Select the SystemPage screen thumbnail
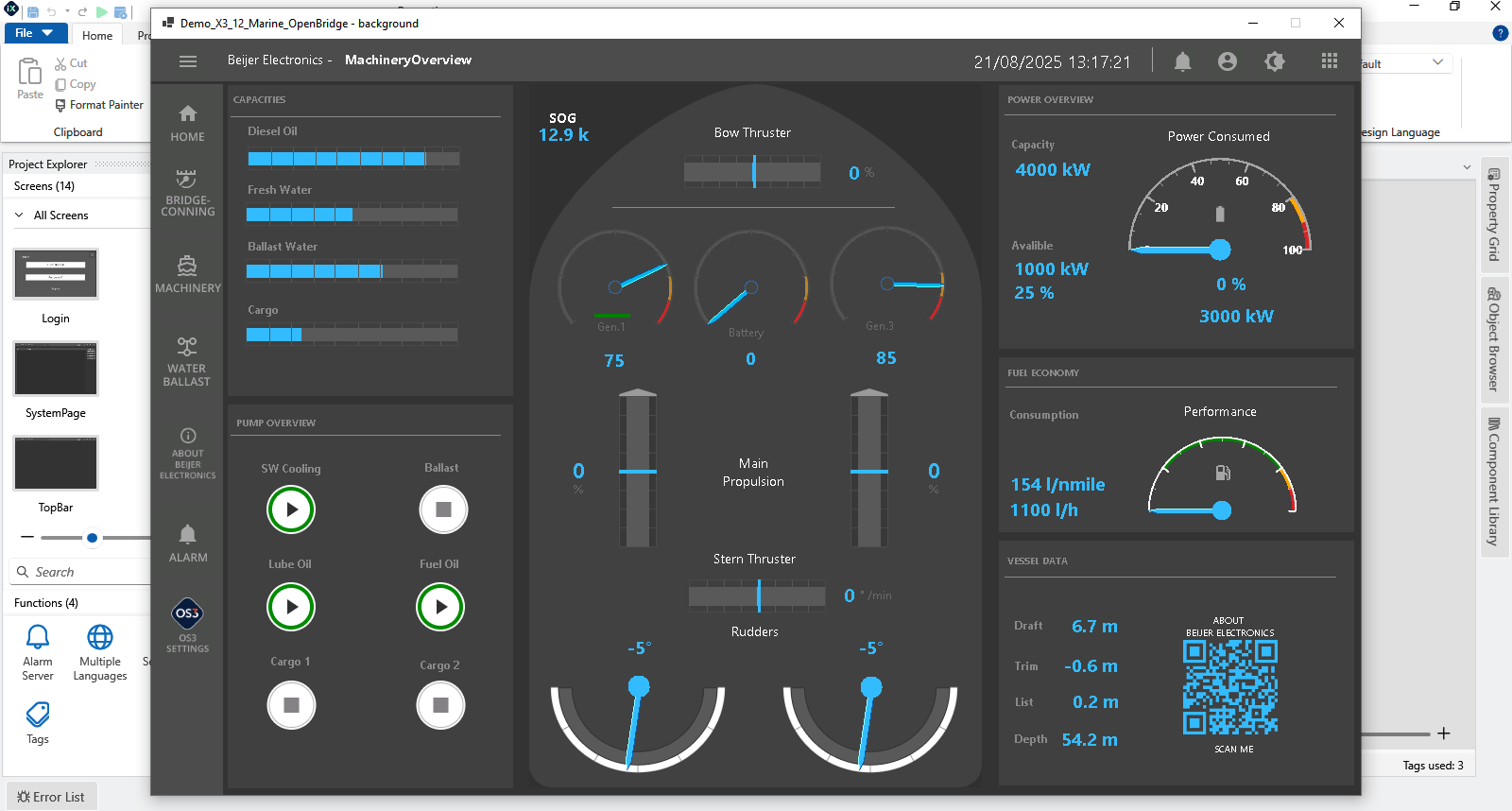The image size is (1512, 811). click(x=56, y=370)
